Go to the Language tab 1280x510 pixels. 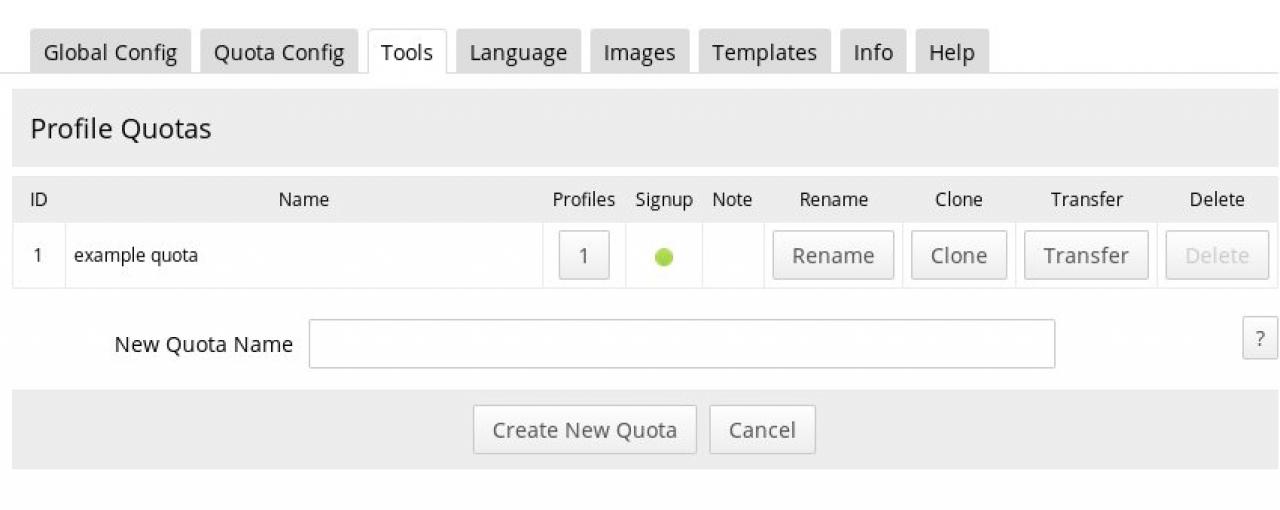(518, 52)
